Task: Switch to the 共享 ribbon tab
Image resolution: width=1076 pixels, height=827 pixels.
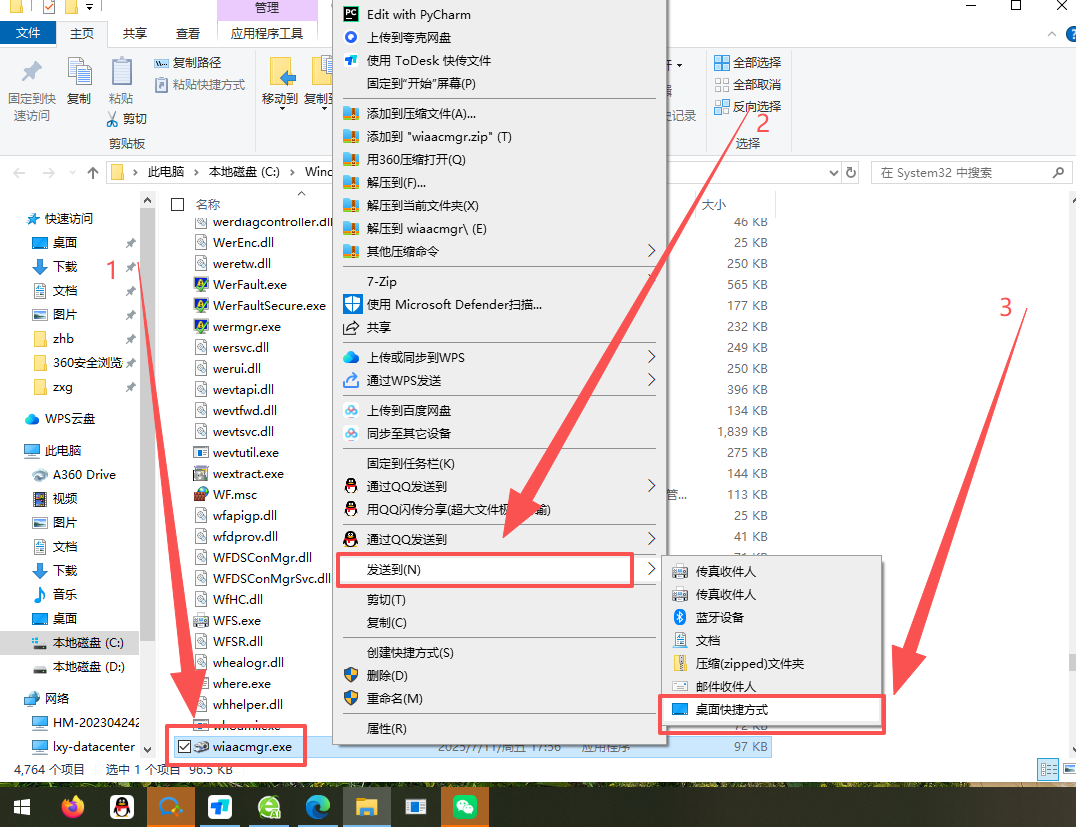Action: [x=134, y=33]
